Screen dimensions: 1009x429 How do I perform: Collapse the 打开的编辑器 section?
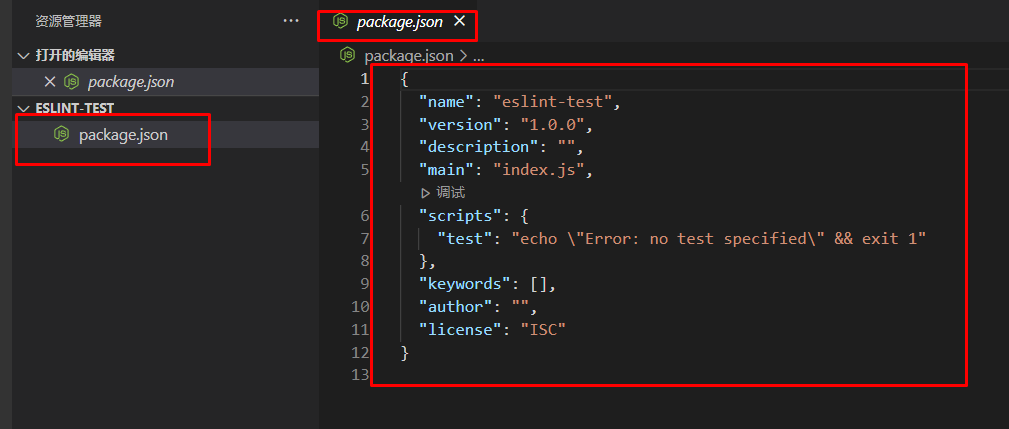click(24, 56)
